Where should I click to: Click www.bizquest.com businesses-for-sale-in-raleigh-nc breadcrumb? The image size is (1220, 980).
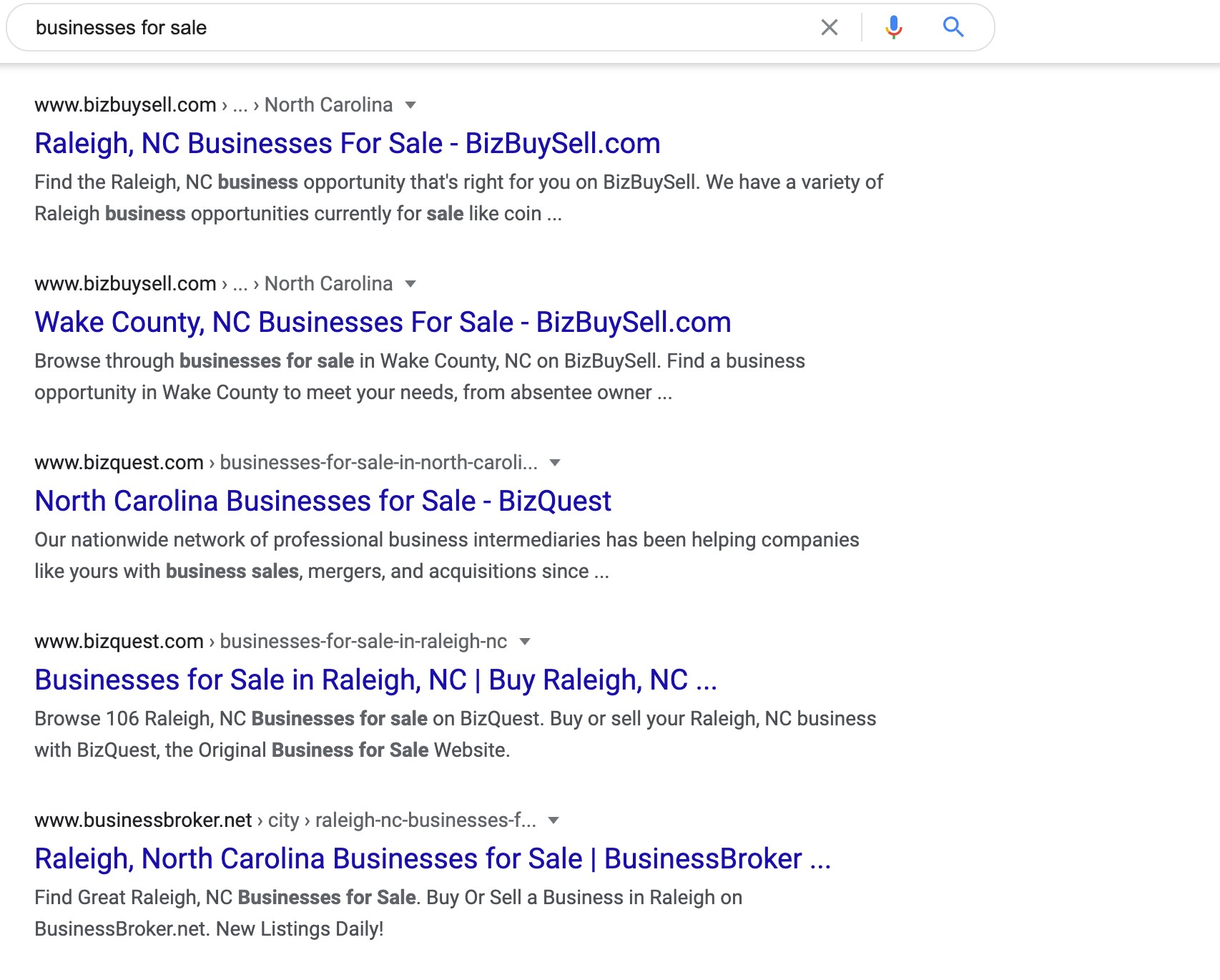(x=270, y=642)
